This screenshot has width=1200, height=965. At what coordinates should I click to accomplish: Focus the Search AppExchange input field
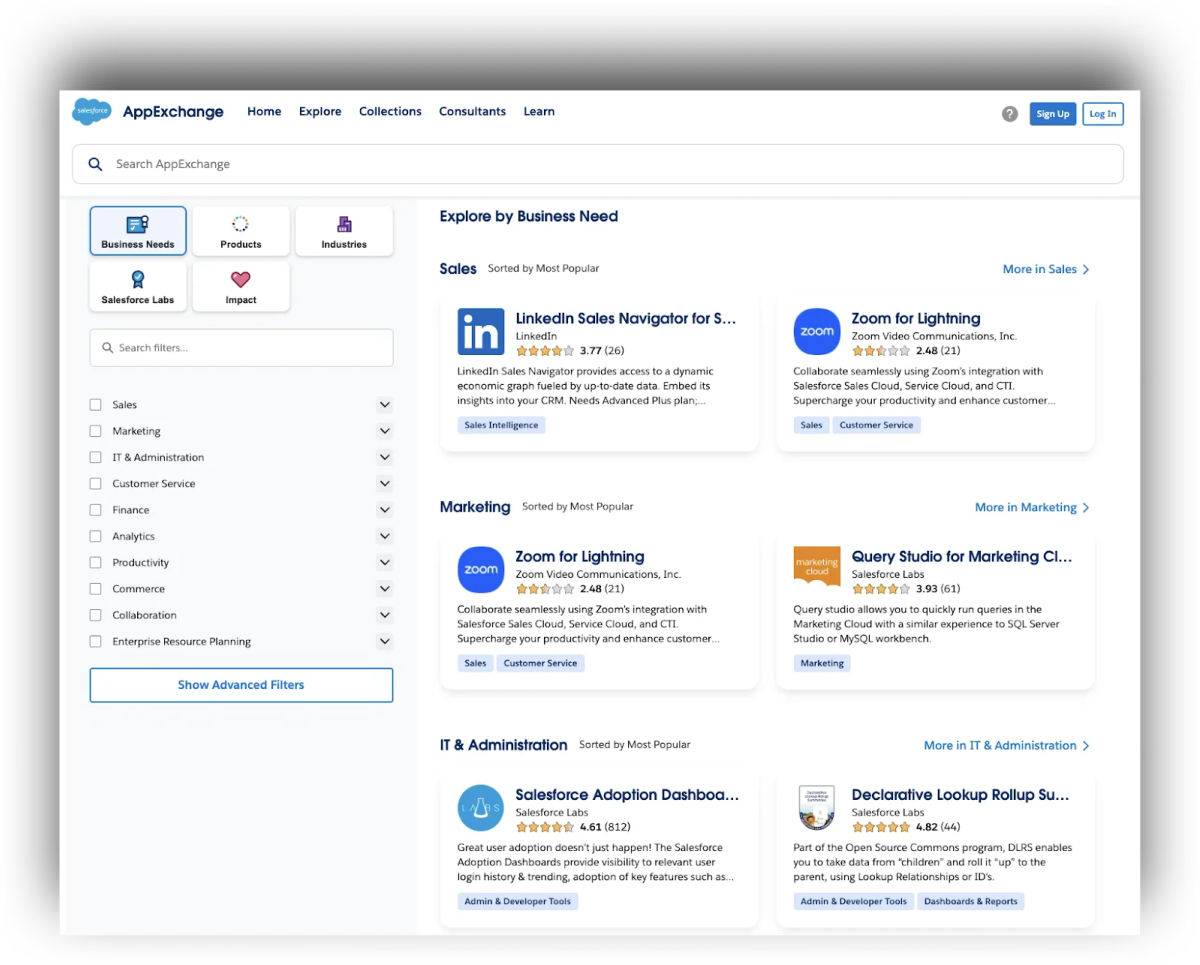598,164
